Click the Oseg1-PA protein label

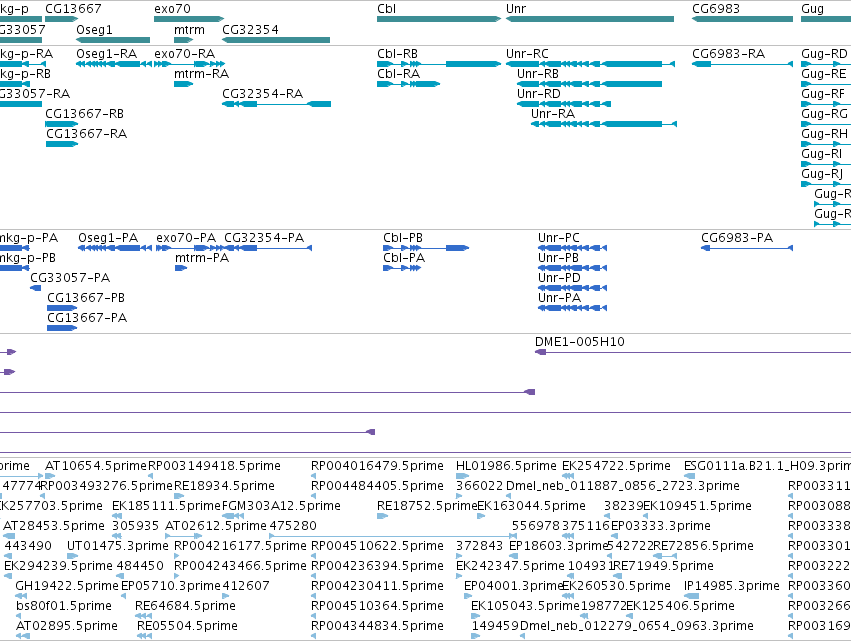(x=108, y=238)
